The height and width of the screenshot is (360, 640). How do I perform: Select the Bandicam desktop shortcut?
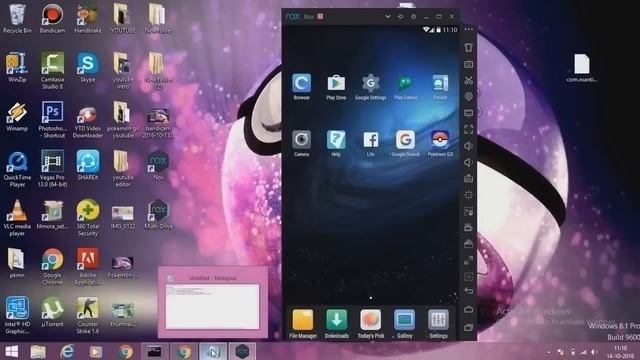coord(52,19)
